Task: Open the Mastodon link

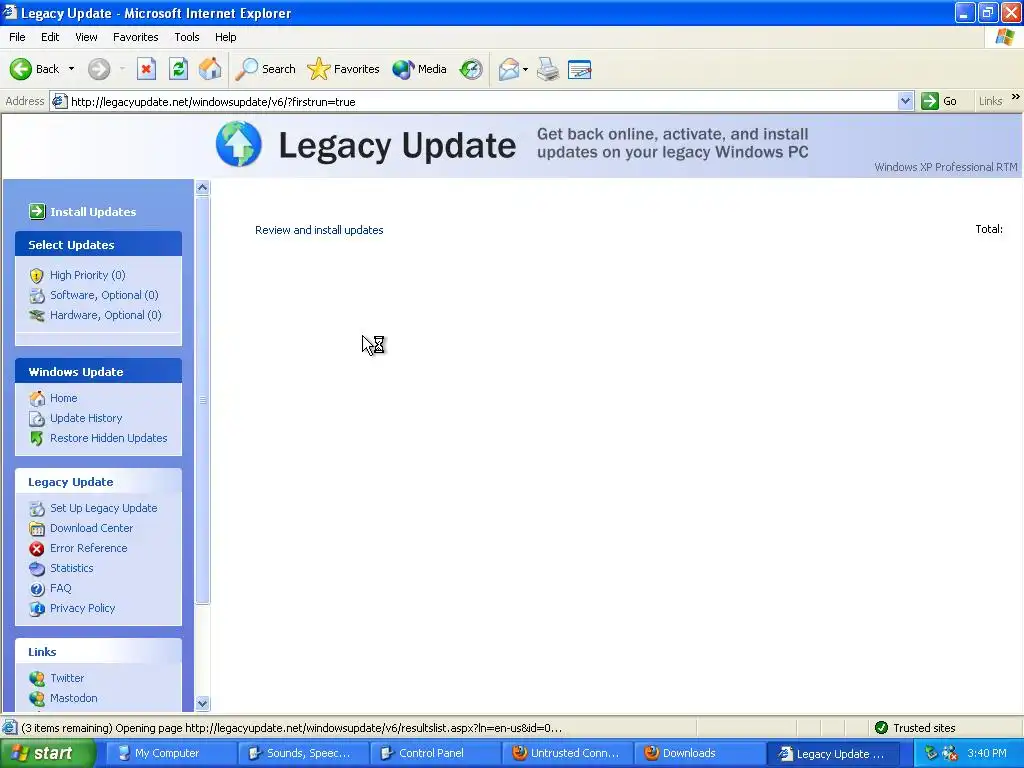Action: coord(63,698)
